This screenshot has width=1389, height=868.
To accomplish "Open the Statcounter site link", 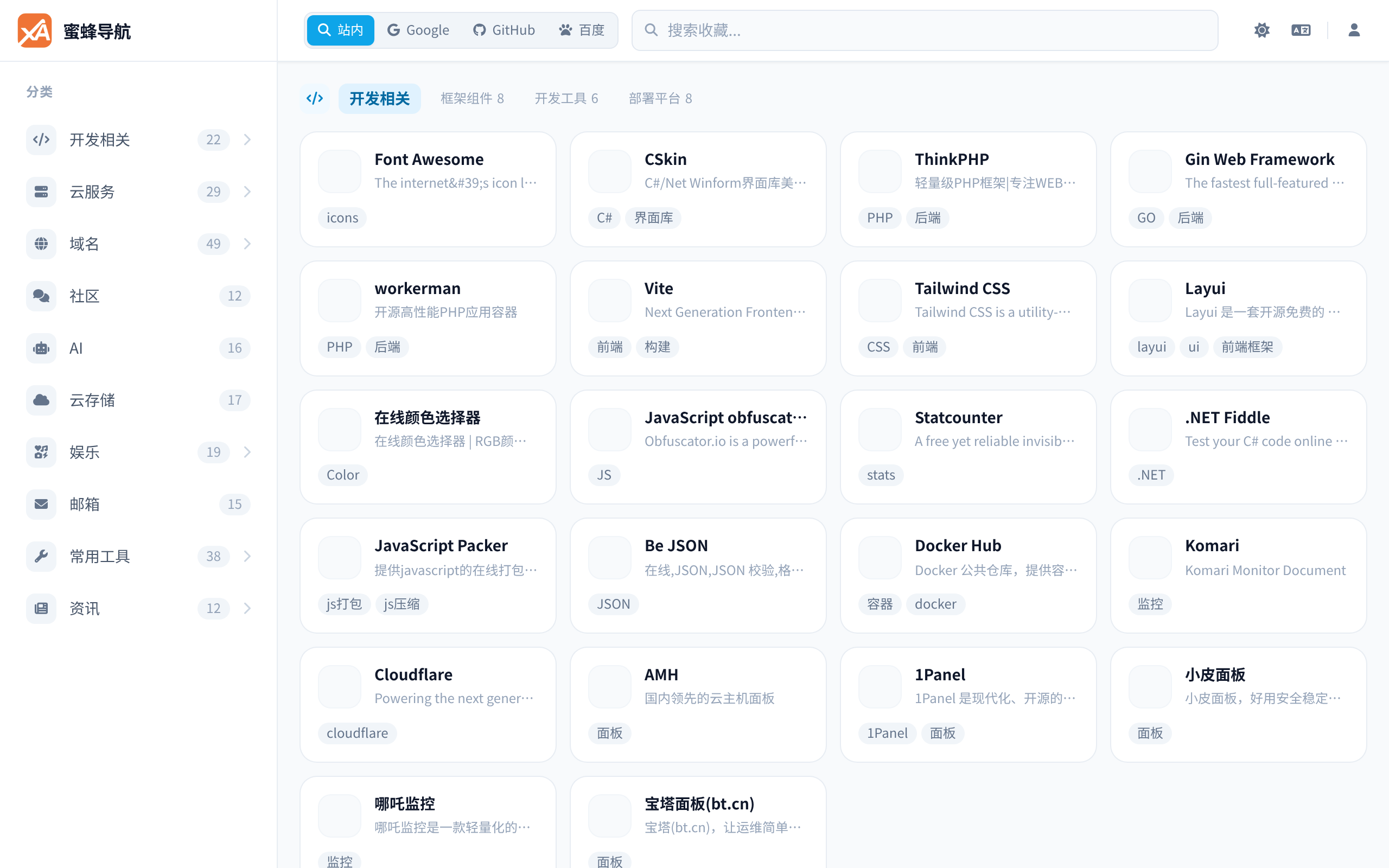I will [x=969, y=447].
